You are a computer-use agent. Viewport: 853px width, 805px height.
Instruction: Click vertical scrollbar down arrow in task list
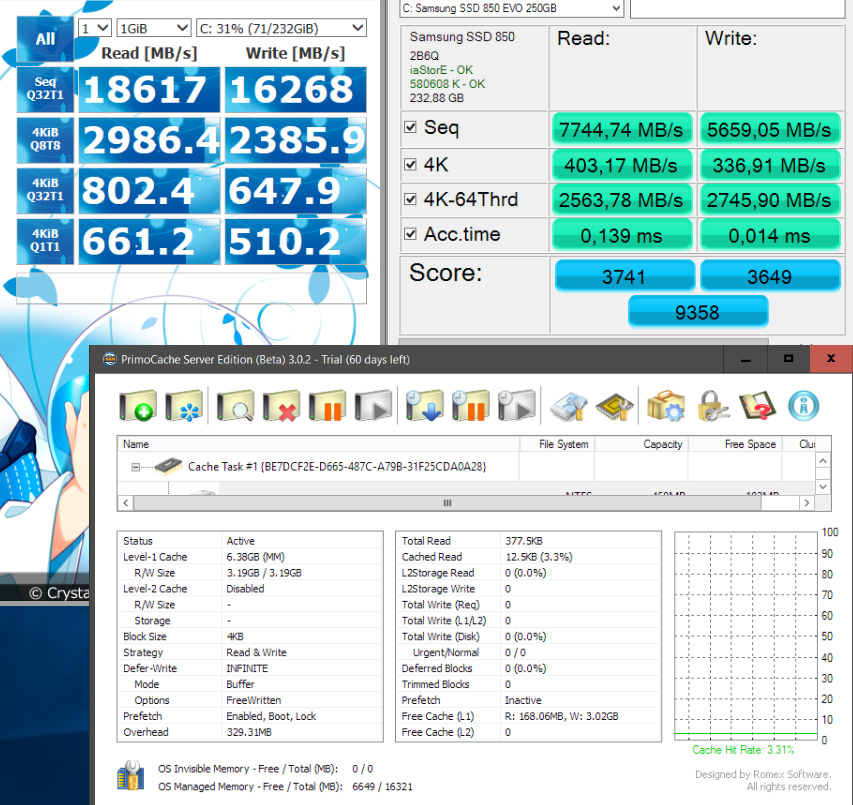823,486
